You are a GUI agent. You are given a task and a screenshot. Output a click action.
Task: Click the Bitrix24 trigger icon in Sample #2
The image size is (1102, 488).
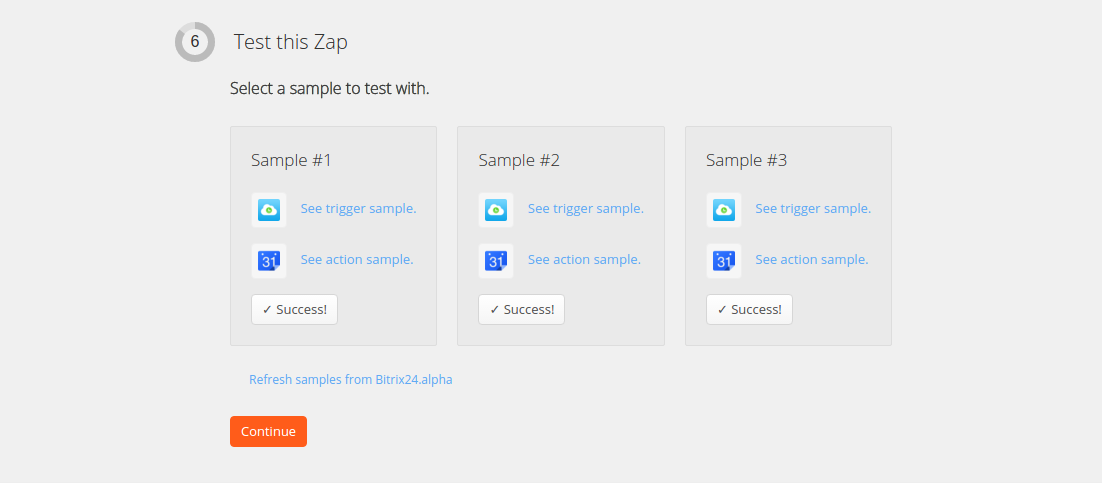click(496, 209)
